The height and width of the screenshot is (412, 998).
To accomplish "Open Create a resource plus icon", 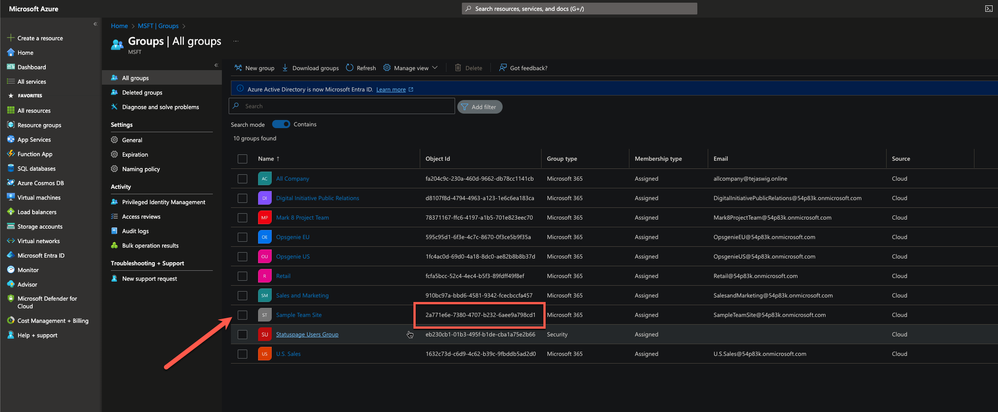I will [11, 38].
